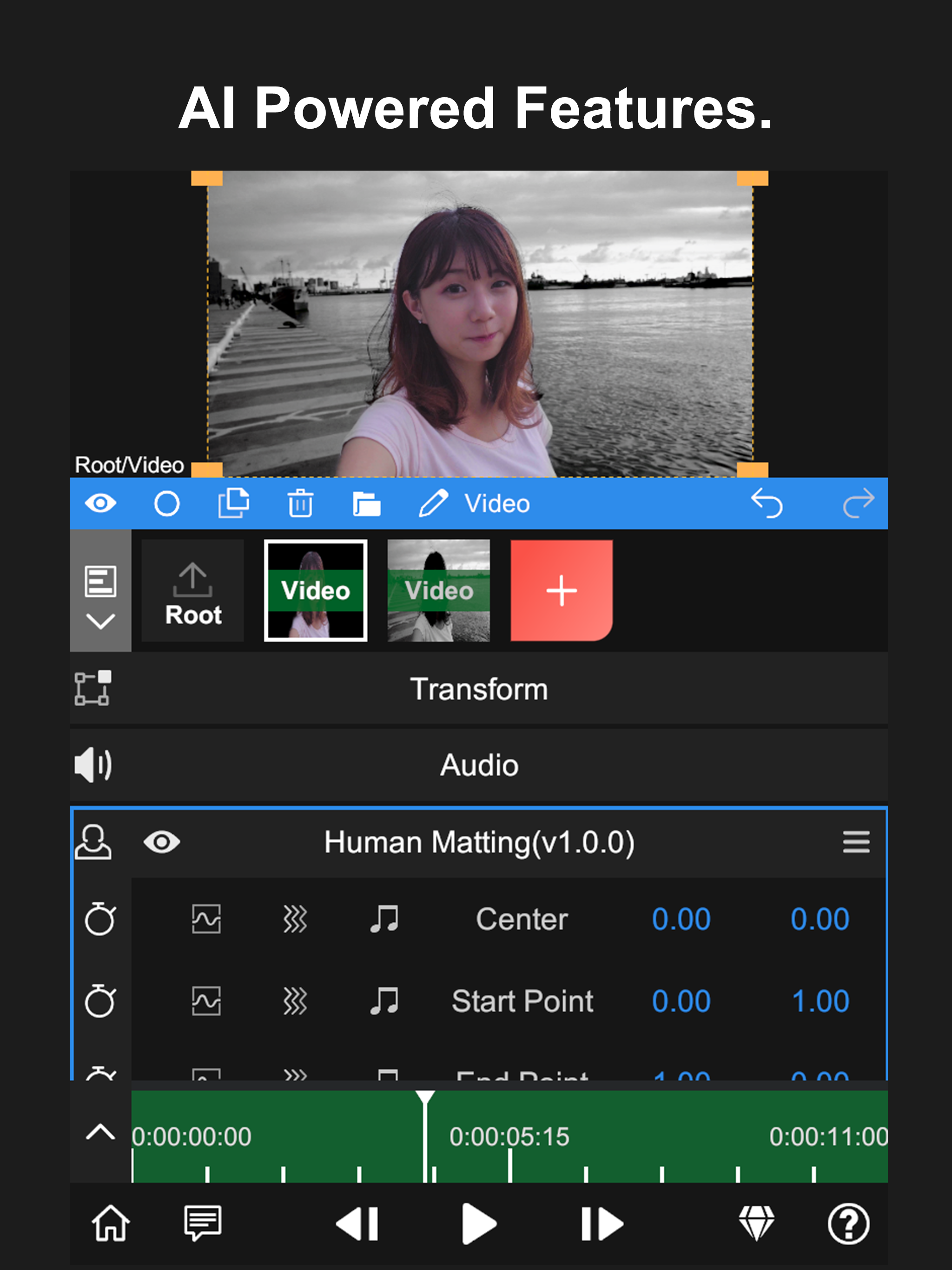
Task: Expand the timeline with up chevron
Action: (x=100, y=1132)
